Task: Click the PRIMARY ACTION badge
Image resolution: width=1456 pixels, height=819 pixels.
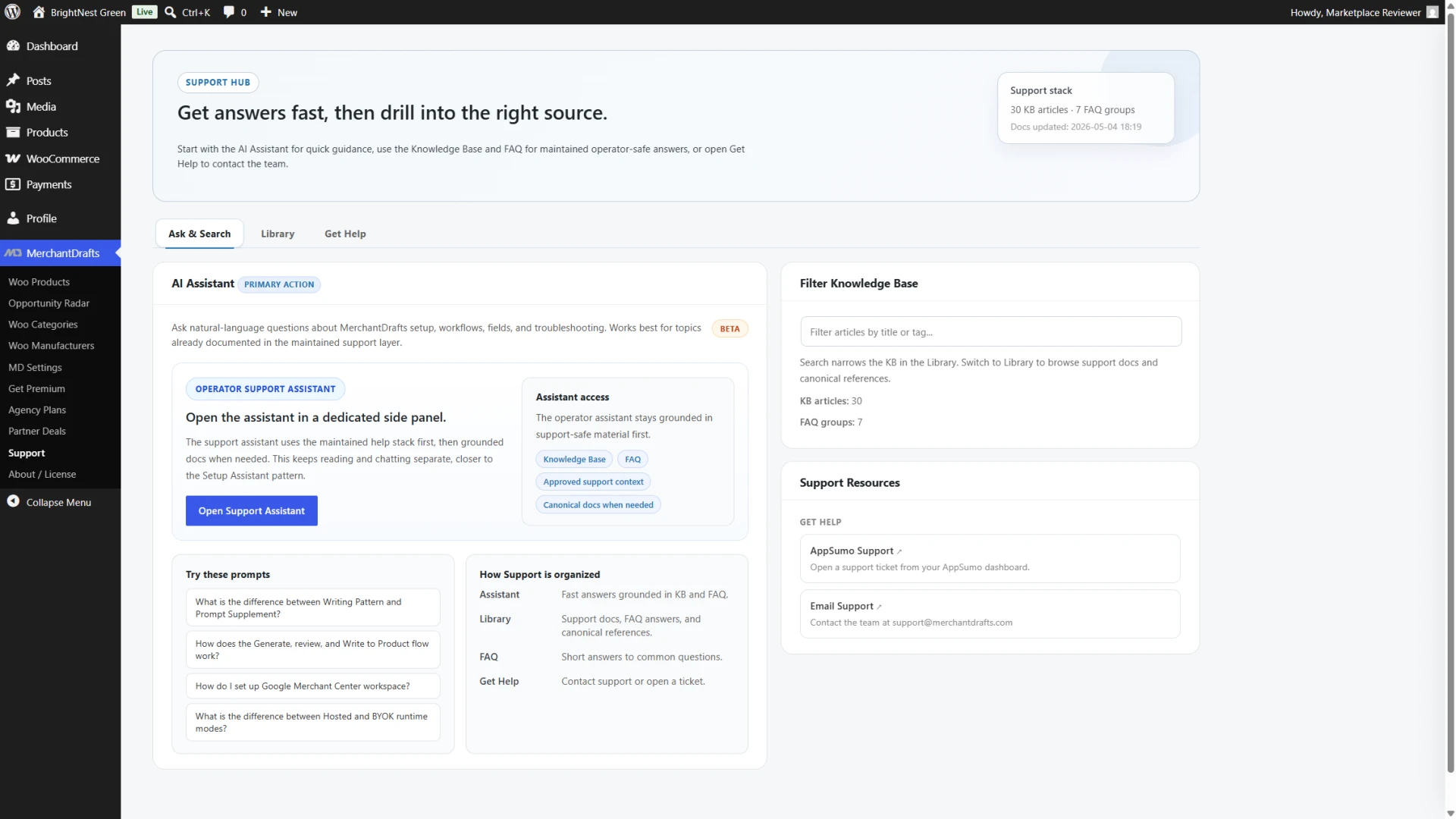Action: 279,284
